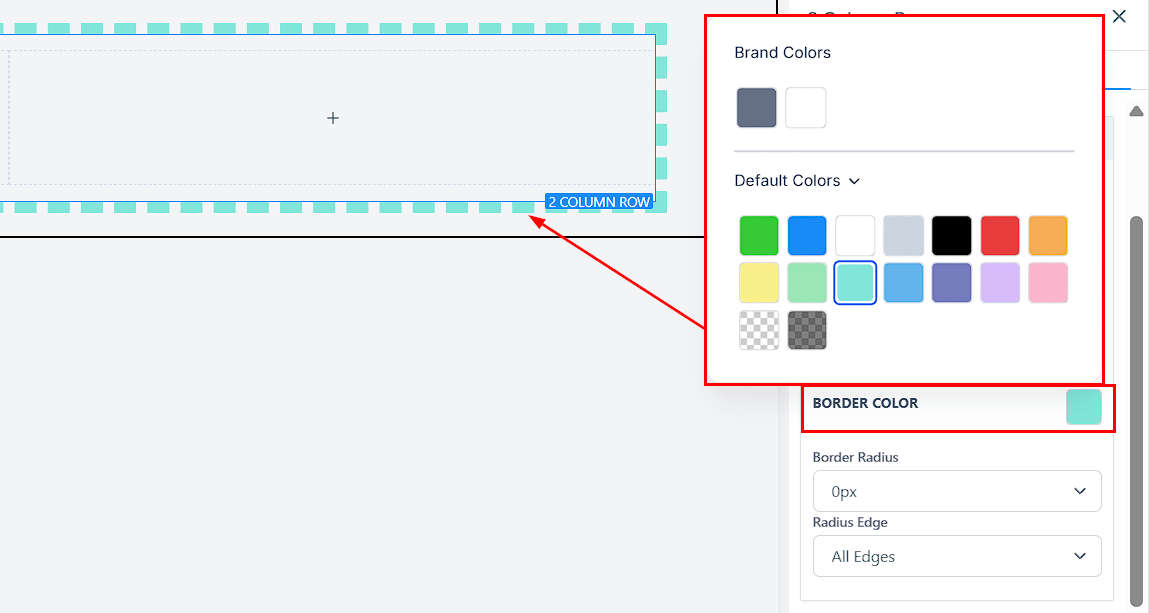Click the scrollbar up arrow

pyautogui.click(x=1136, y=110)
